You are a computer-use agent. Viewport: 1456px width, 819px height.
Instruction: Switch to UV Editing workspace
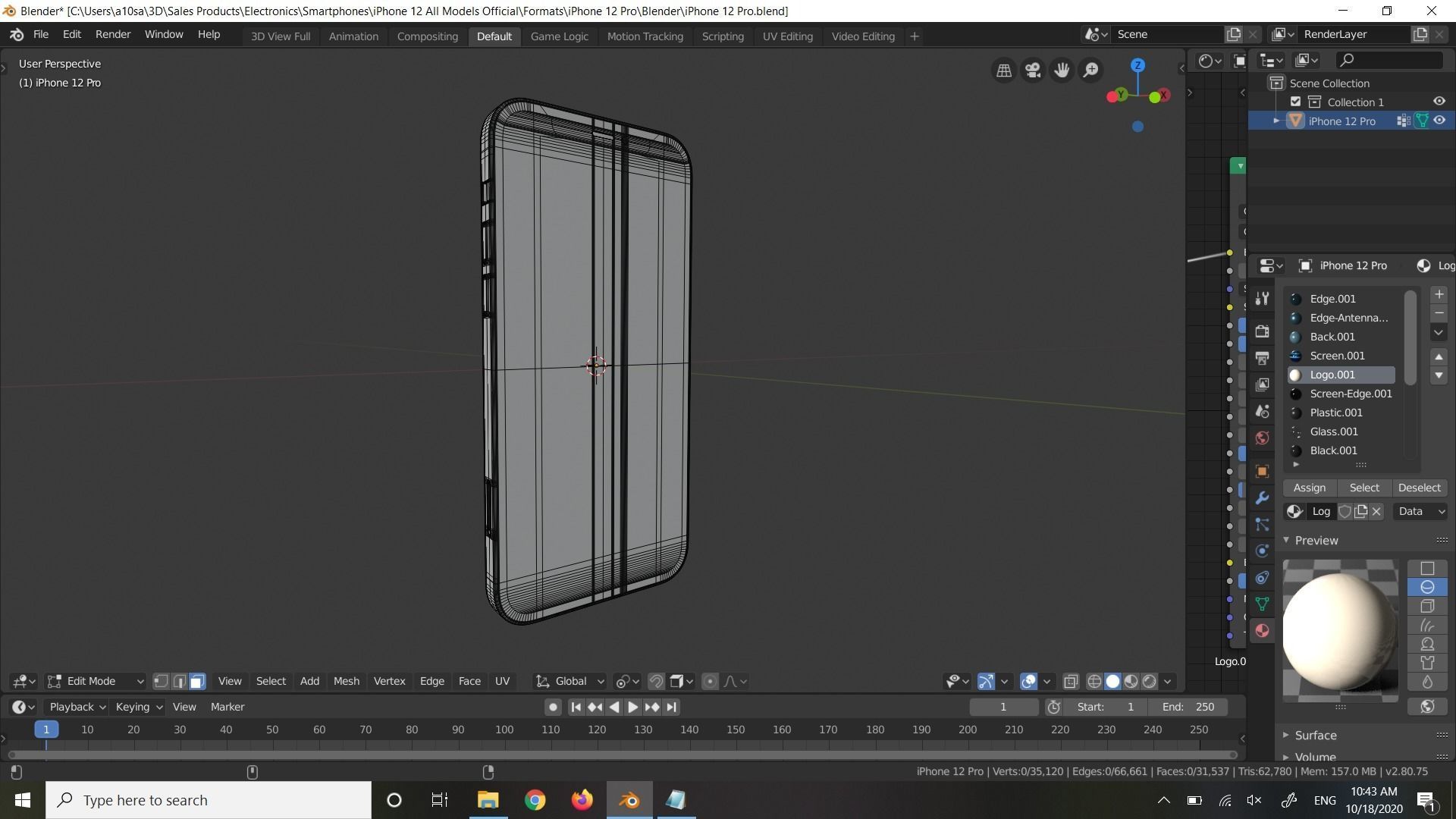point(787,36)
